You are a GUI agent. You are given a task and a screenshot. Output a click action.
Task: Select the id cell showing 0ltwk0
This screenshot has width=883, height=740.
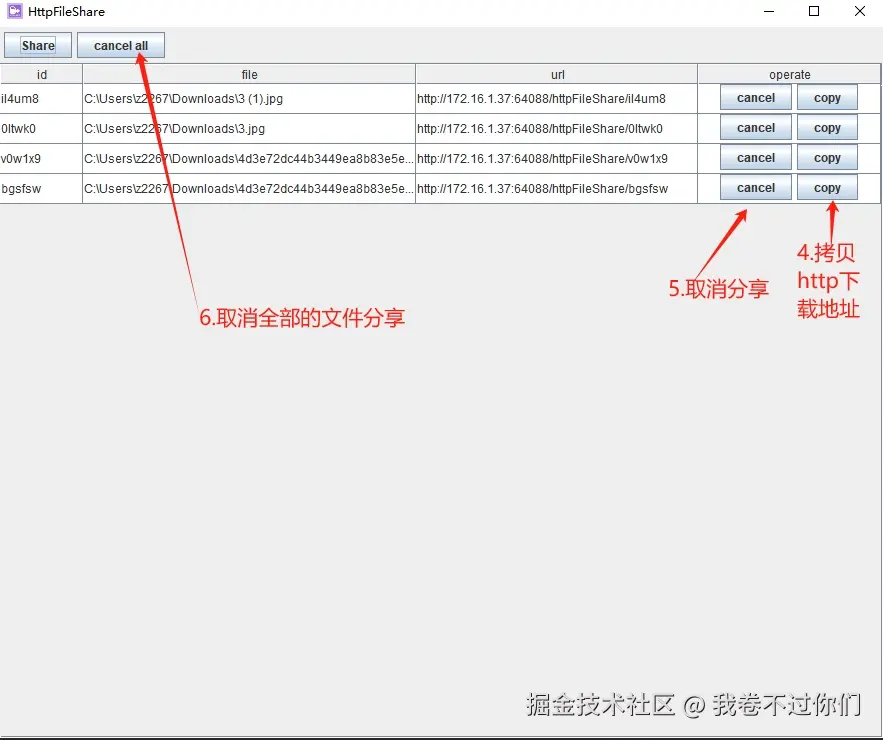click(40, 127)
